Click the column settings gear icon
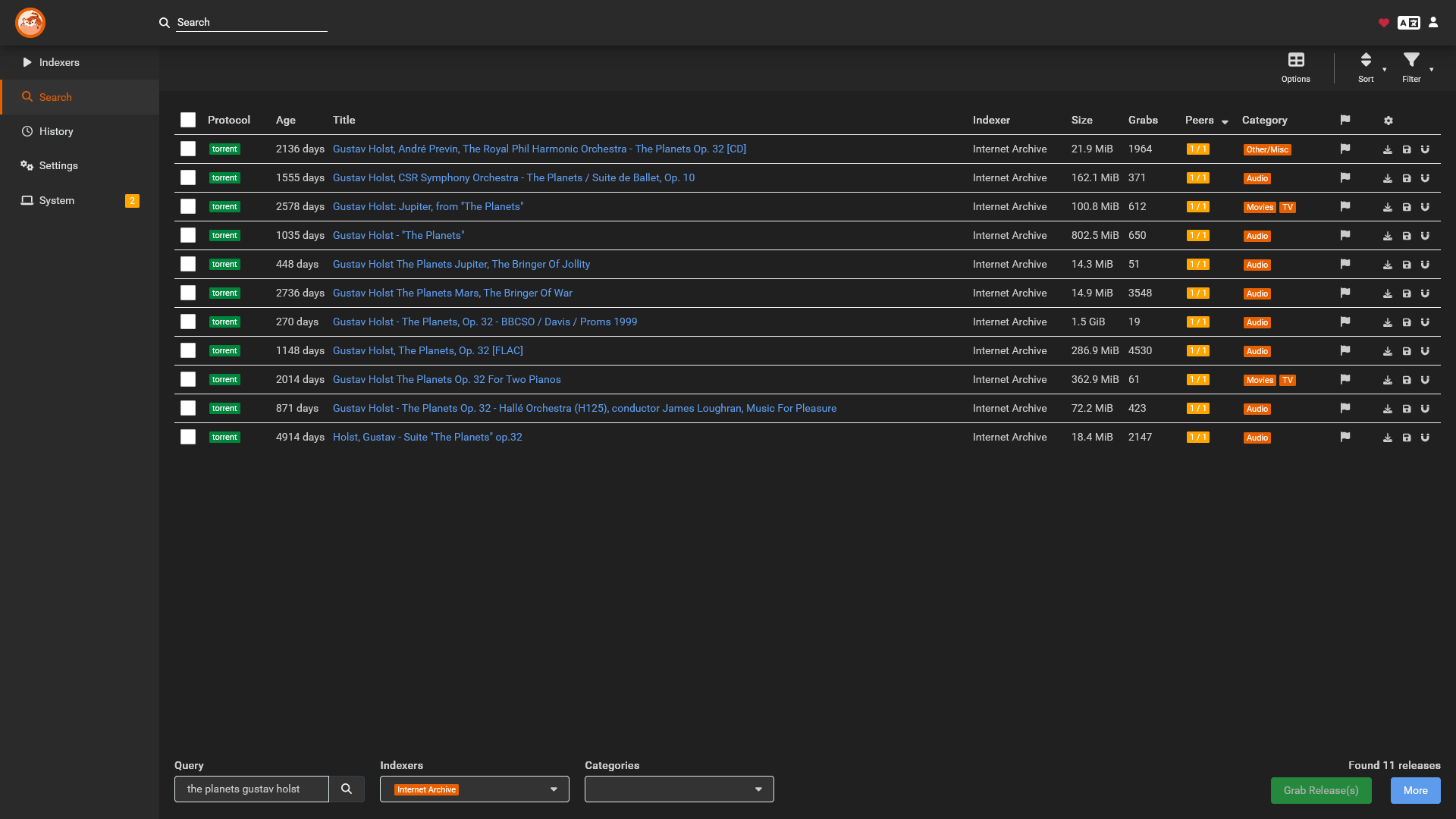Screen dimensions: 1456x819 pos(1389,121)
